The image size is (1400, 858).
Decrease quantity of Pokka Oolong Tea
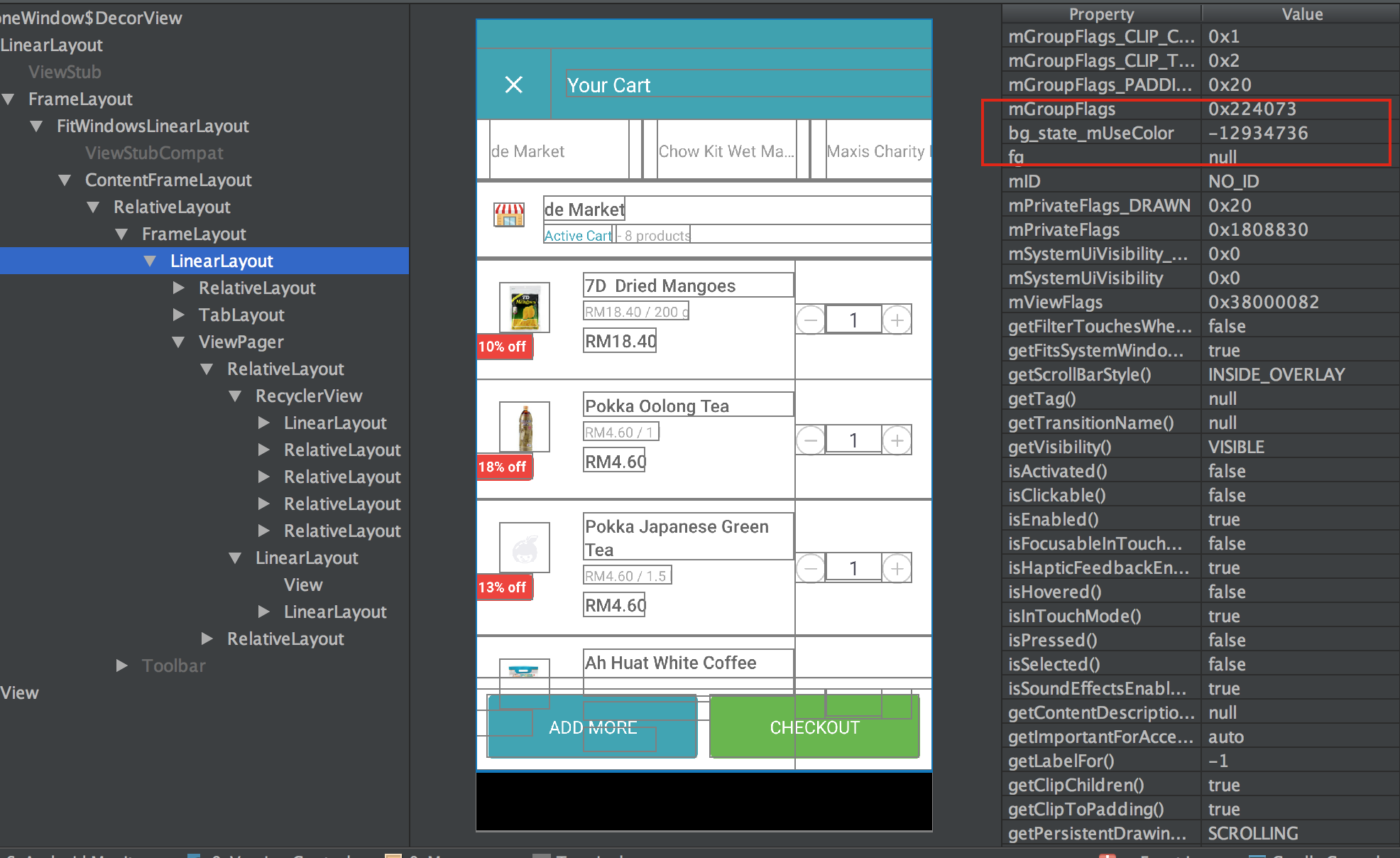click(810, 440)
